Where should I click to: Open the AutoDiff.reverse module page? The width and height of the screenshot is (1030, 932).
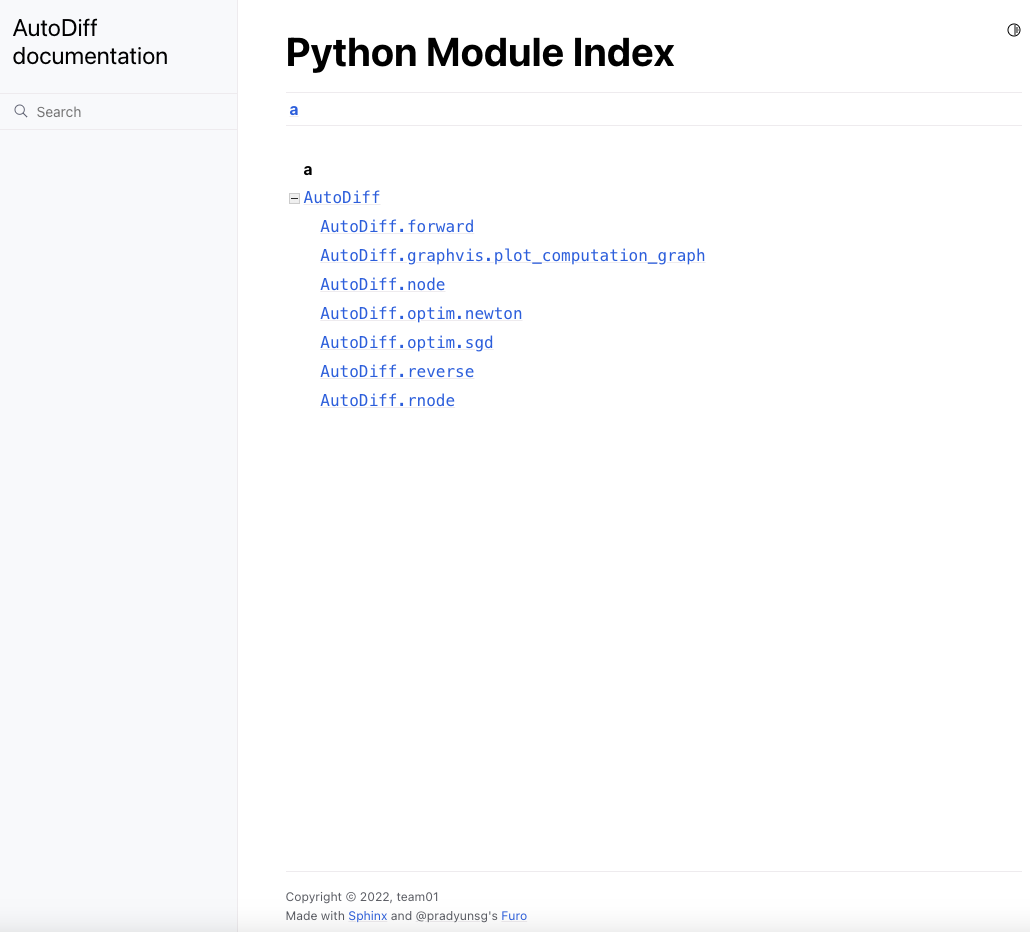coord(397,372)
